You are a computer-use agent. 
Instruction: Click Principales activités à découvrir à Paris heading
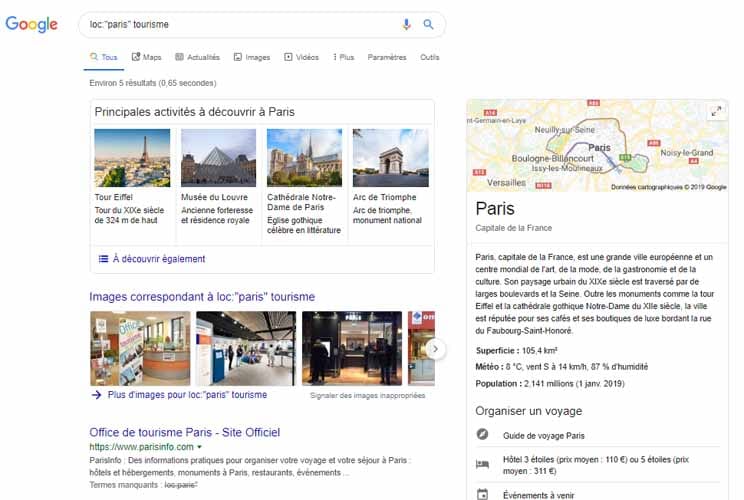(x=195, y=112)
